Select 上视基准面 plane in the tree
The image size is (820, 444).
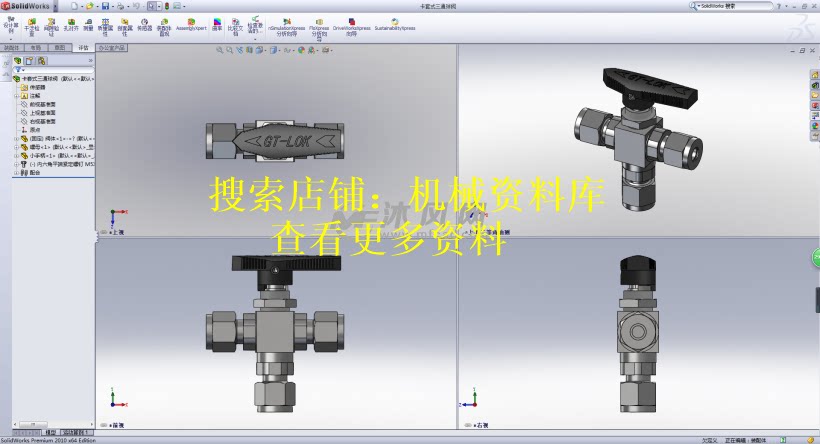[x=42, y=112]
